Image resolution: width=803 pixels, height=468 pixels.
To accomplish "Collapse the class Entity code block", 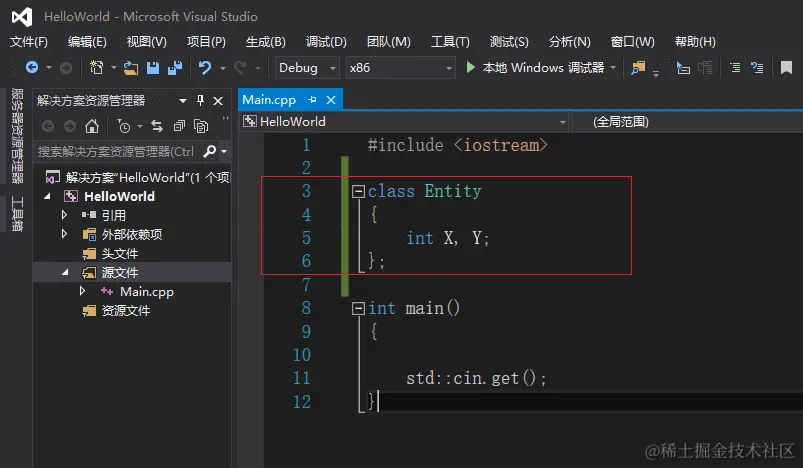I will click(x=358, y=192).
